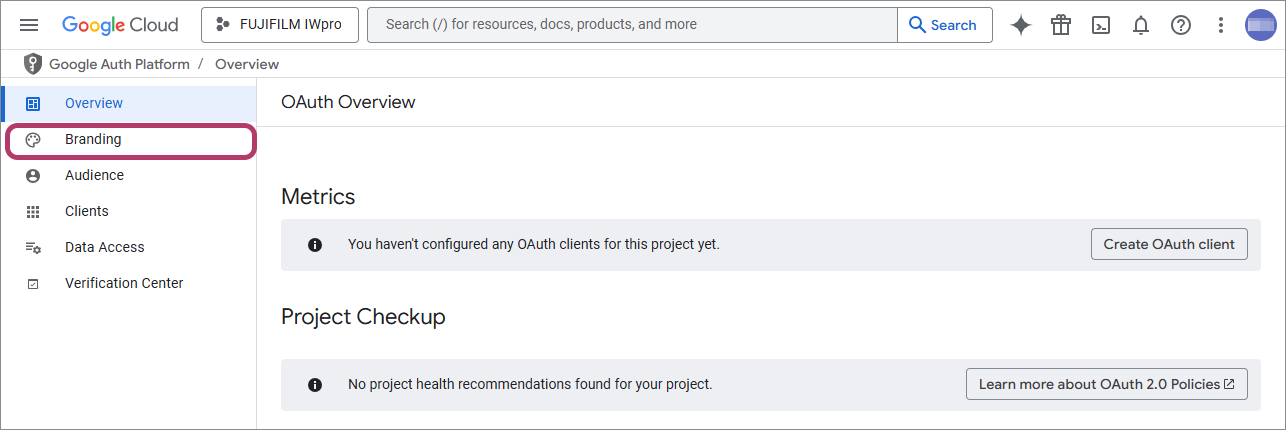
Task: Open the notifications bell
Action: (x=1141, y=25)
